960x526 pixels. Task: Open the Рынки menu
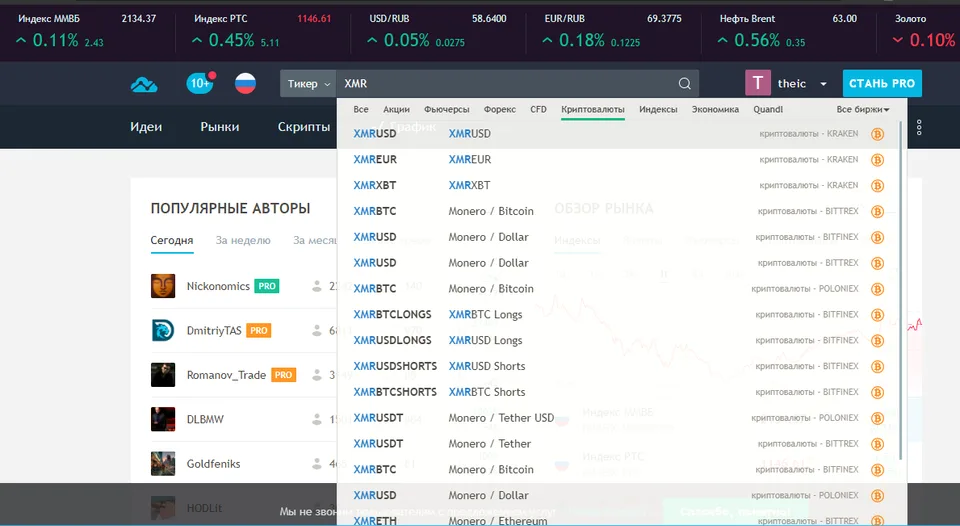(220, 127)
